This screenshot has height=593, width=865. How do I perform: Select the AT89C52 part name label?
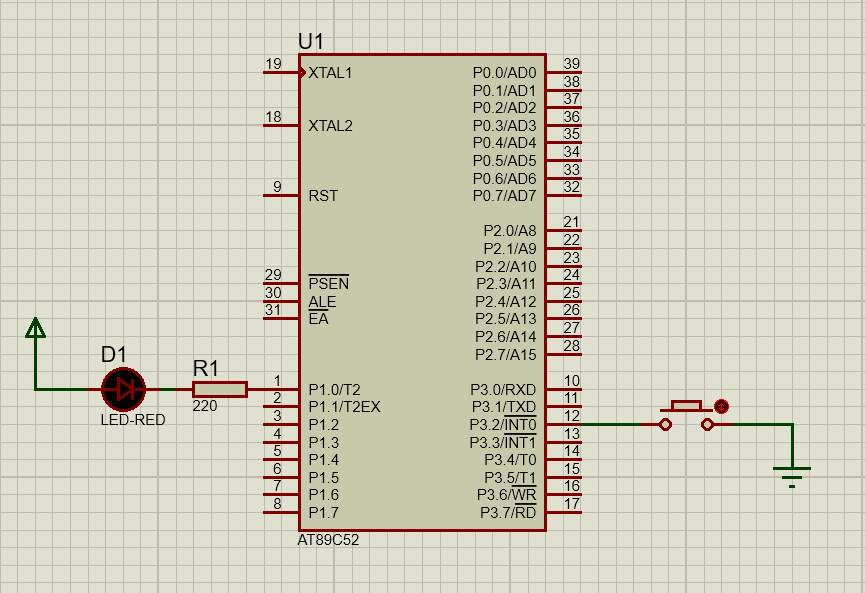[328, 540]
